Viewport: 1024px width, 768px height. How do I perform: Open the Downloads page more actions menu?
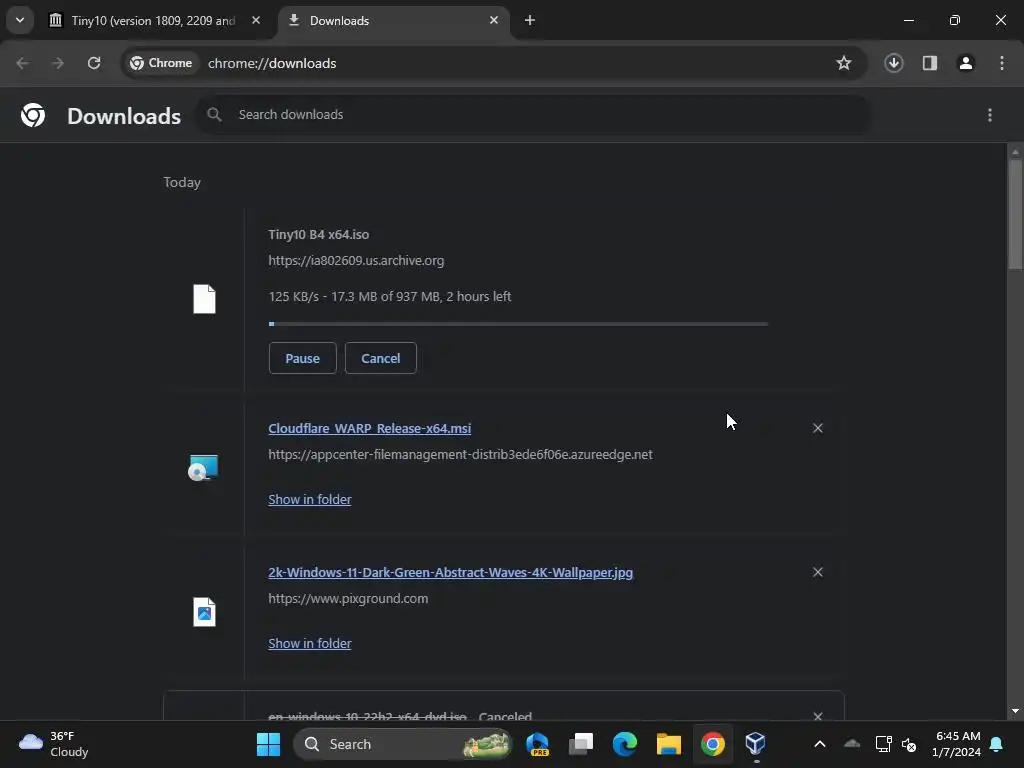click(989, 115)
